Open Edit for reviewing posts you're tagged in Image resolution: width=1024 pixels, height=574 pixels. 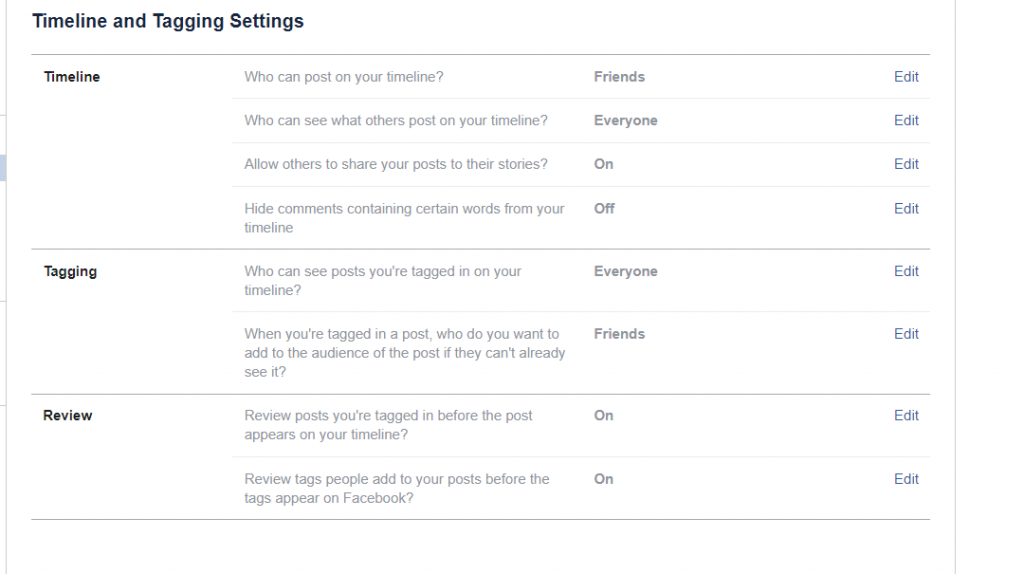tap(906, 415)
